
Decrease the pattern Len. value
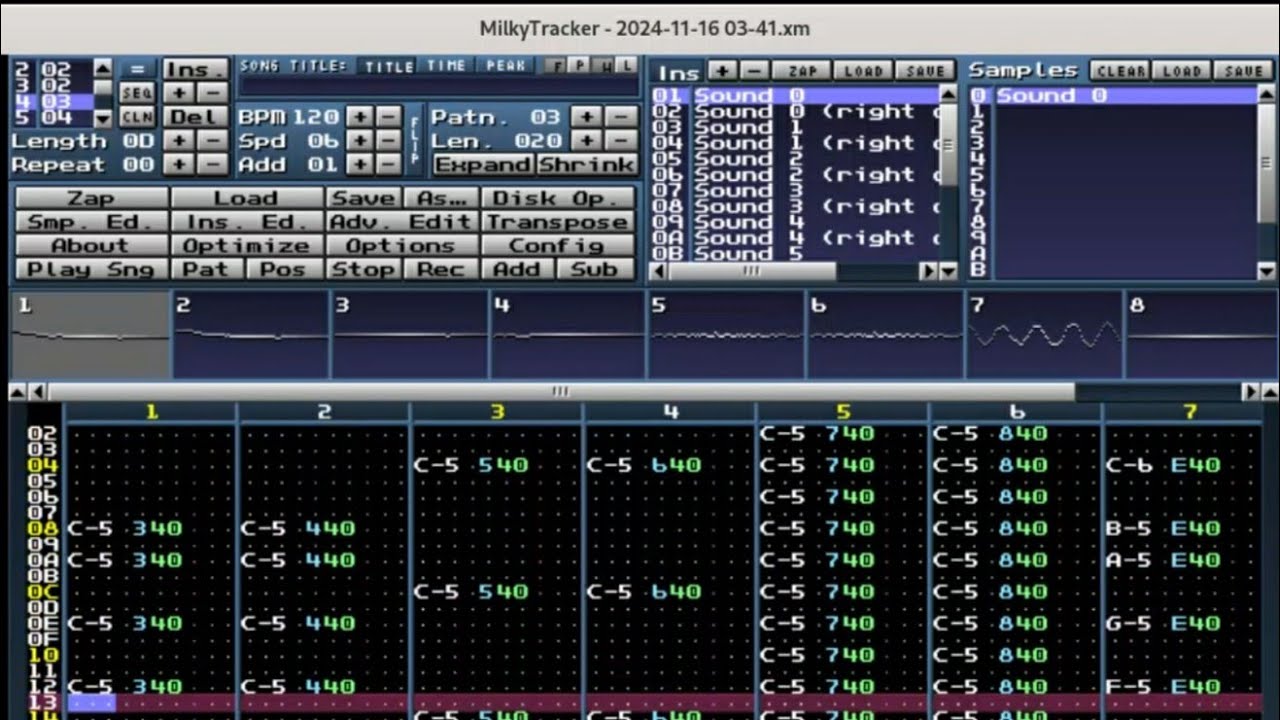point(620,141)
